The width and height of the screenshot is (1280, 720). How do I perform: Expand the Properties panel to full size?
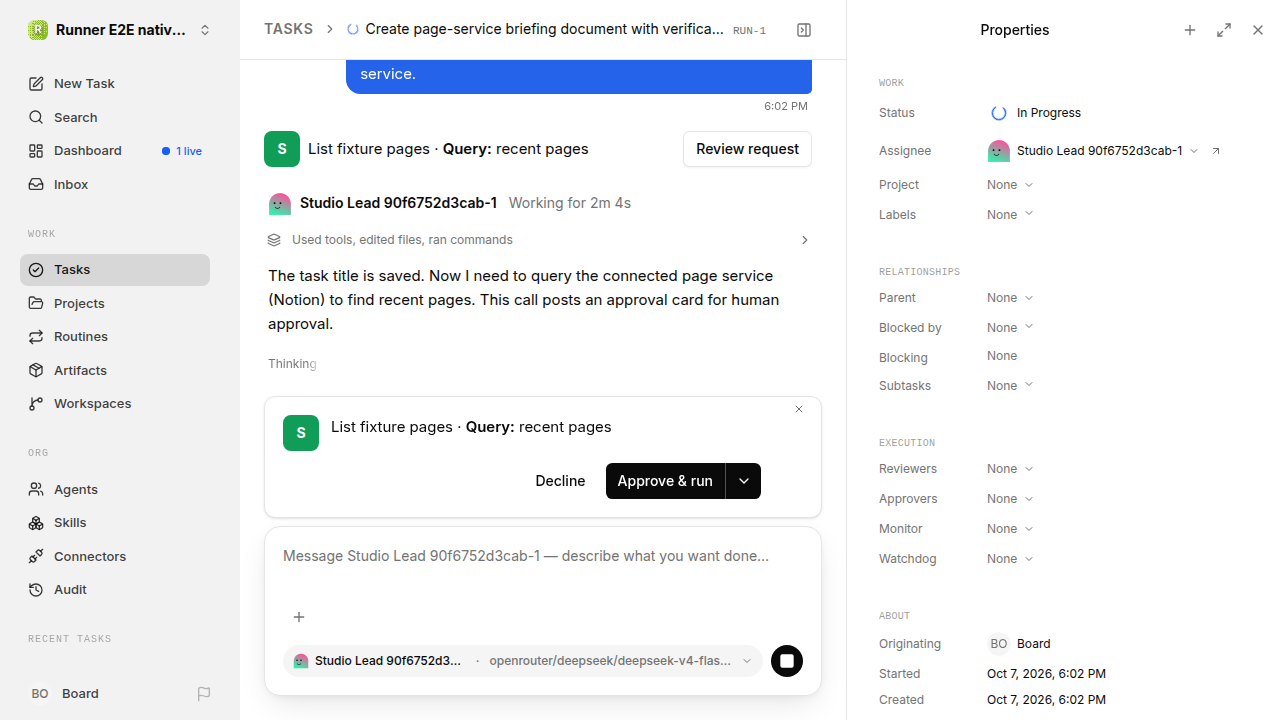1224,30
